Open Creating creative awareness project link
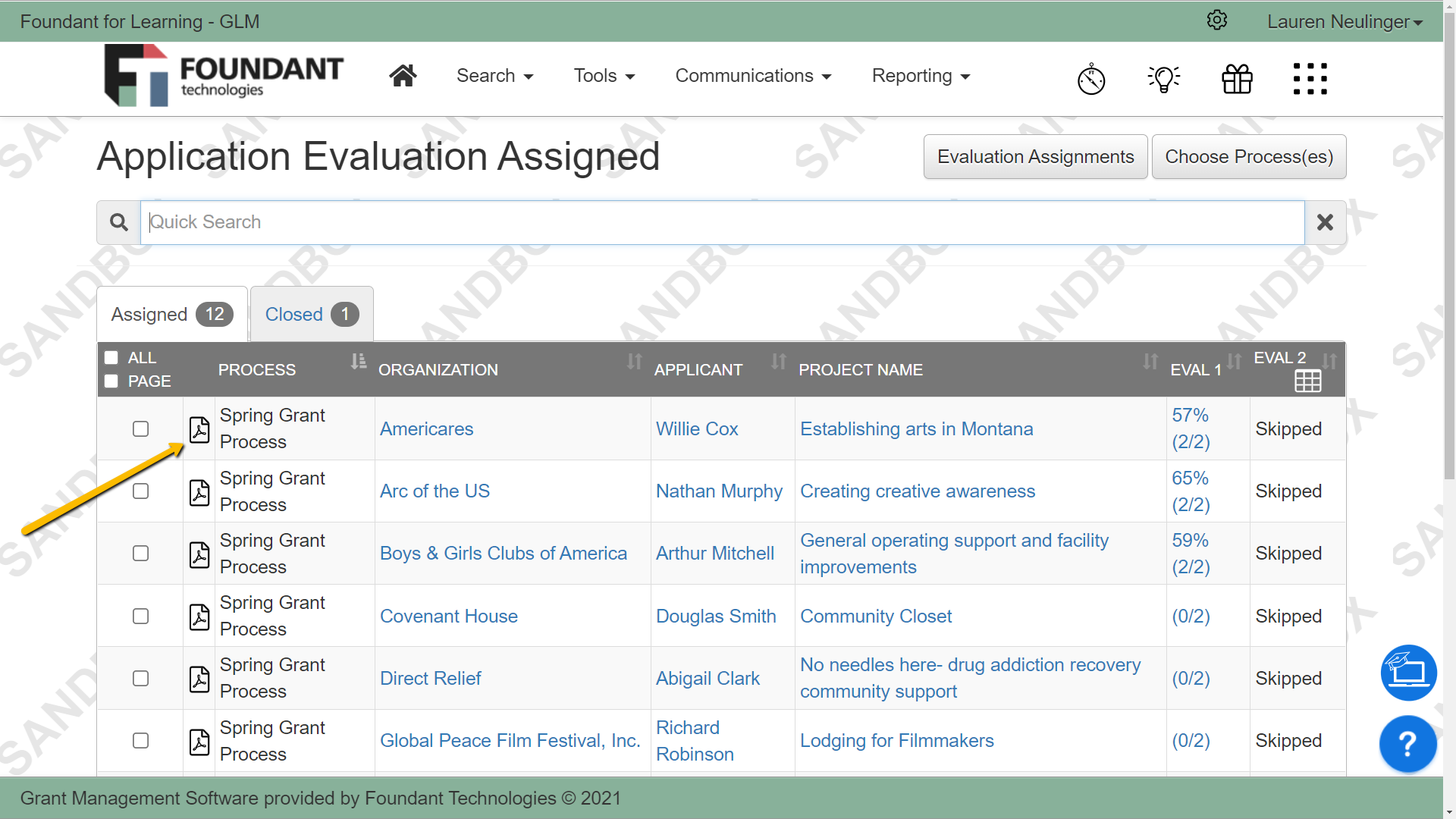1456x819 pixels. [917, 491]
